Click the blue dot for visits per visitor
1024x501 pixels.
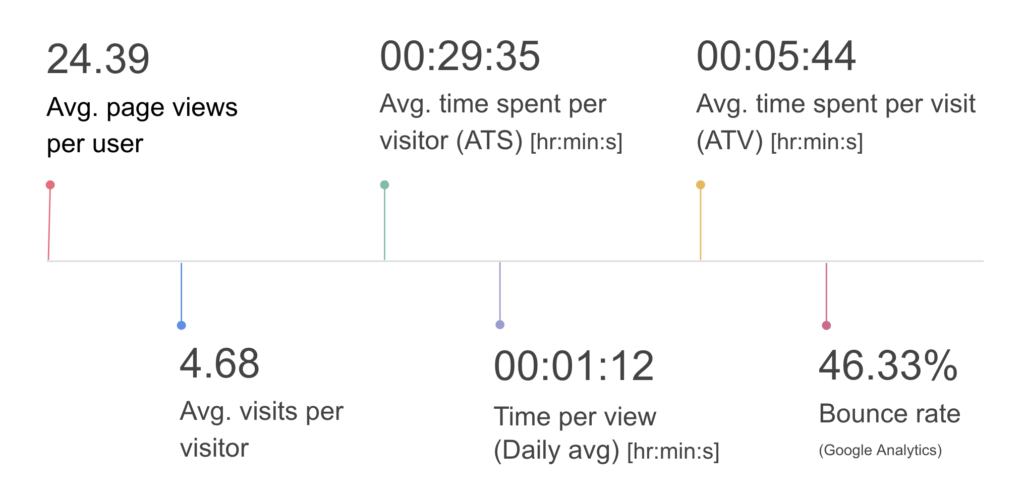[x=182, y=325]
